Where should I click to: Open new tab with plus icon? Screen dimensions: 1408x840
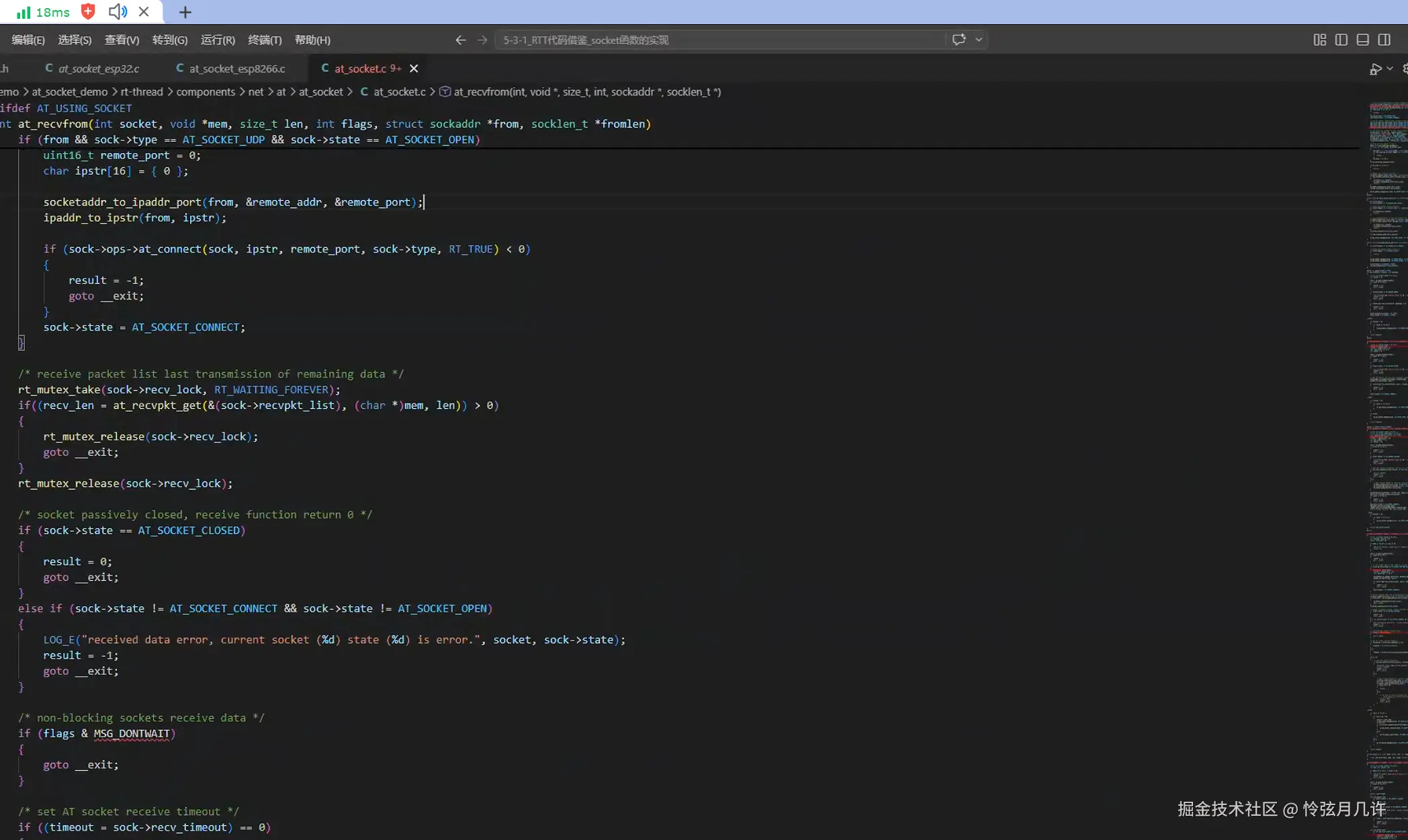click(x=185, y=12)
